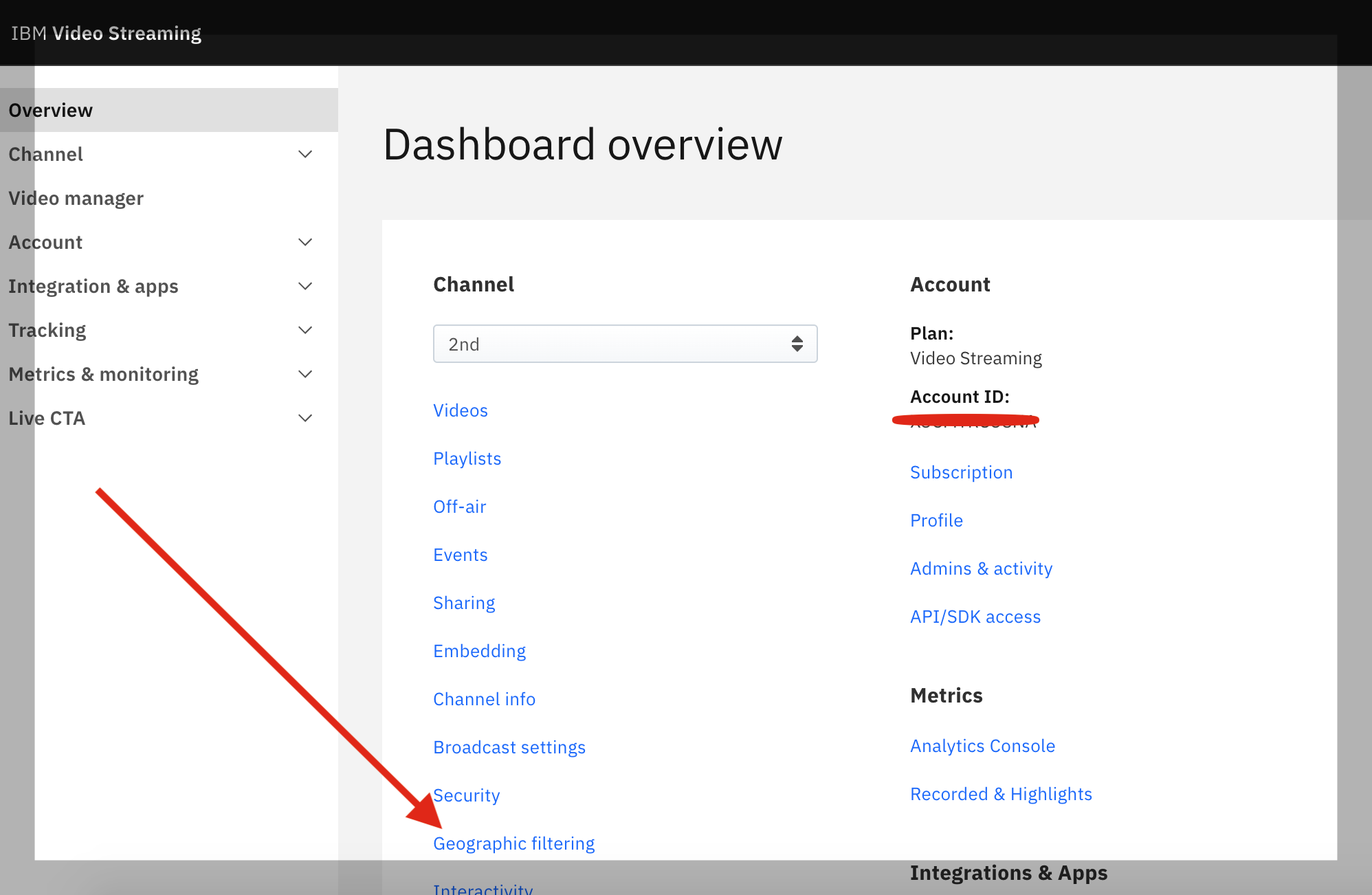Open the channel selector showing 2nd
Viewport: 1372px width, 895px height.
625,344
